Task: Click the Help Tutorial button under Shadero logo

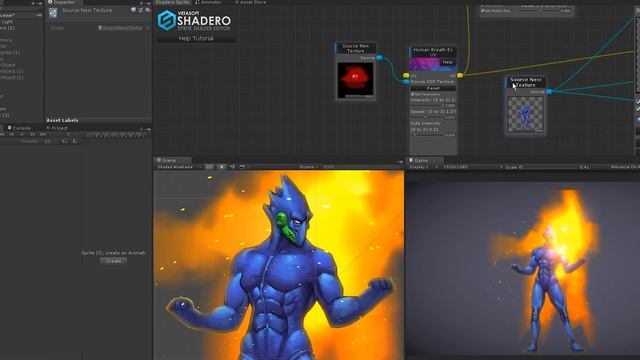Action: point(196,38)
